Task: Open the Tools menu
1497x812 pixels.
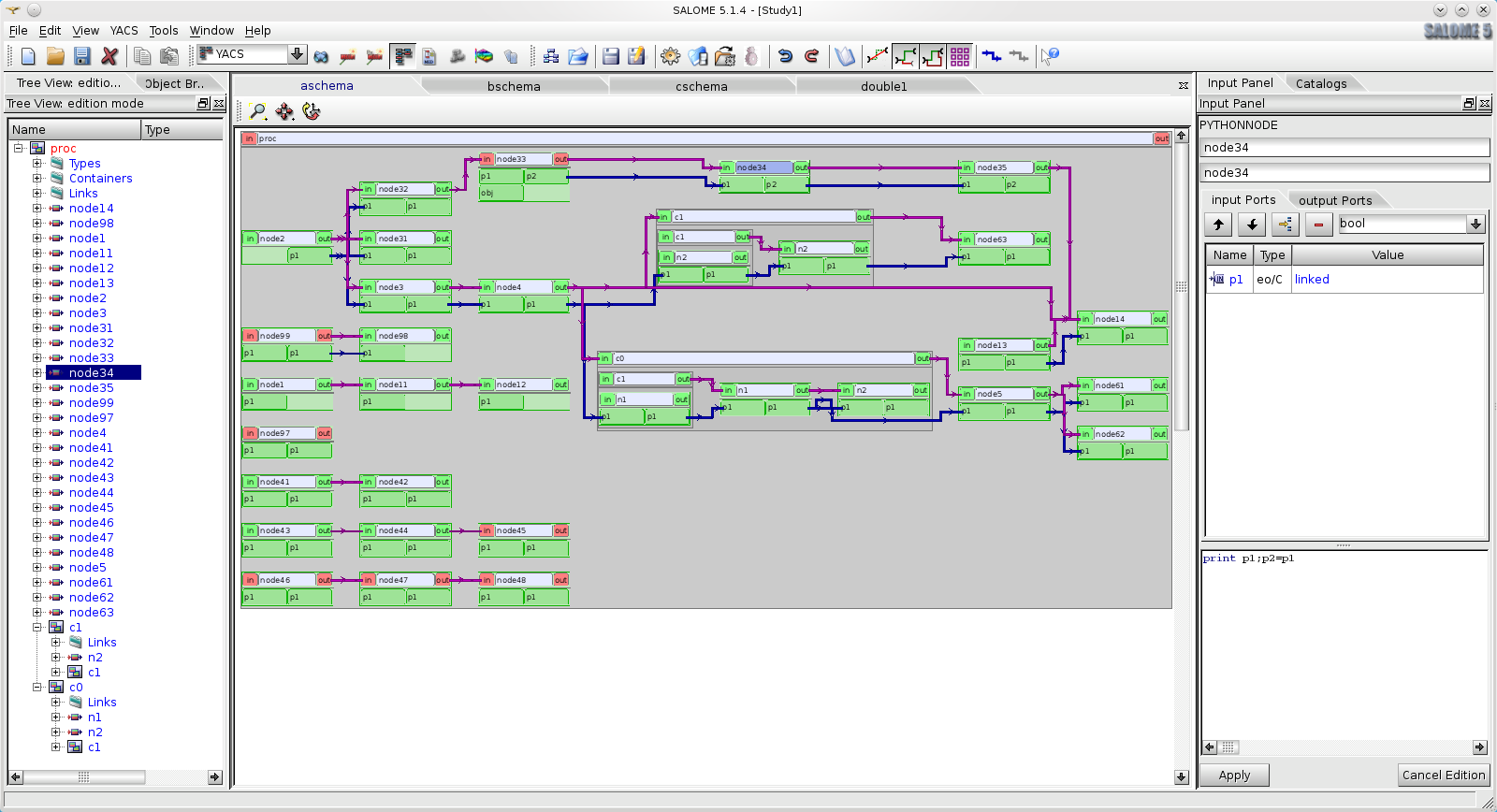Action: (x=164, y=30)
